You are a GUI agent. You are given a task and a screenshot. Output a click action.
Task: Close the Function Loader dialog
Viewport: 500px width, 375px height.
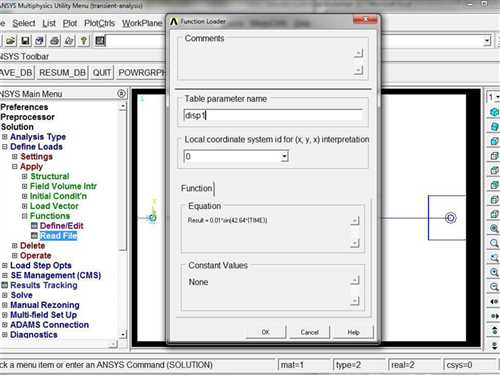pos(365,20)
